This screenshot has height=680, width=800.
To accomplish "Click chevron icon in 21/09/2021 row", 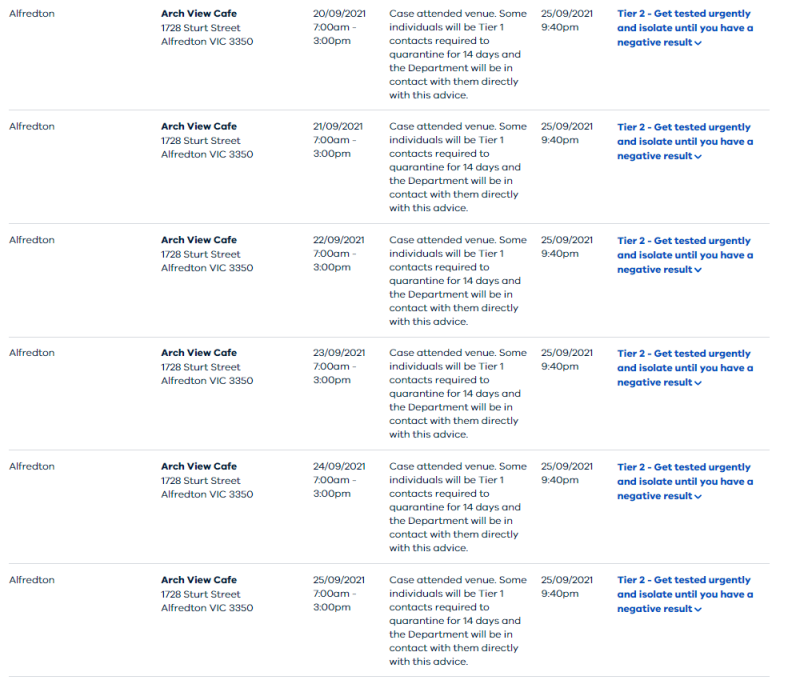I will coord(698,157).
